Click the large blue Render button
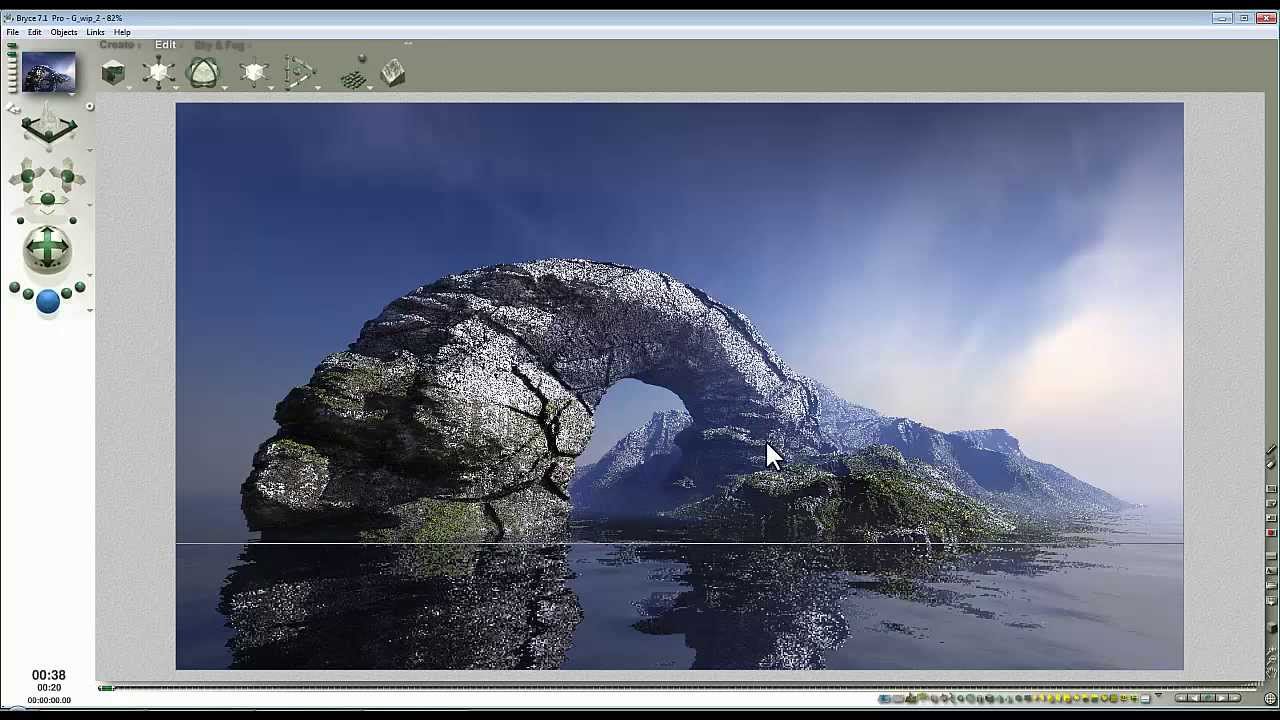The width and height of the screenshot is (1280, 720). tap(47, 301)
